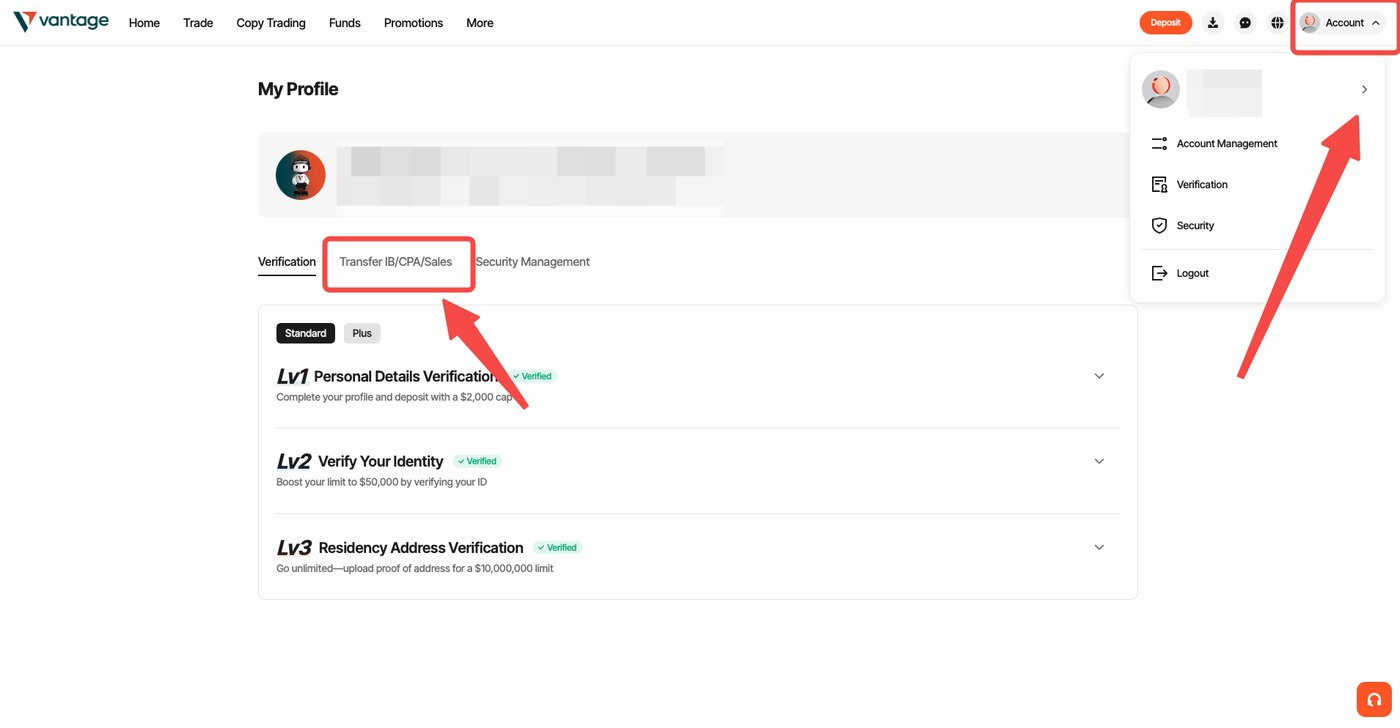Go to Home in navigation
Viewport: 1400px width, 728px height.
coord(144,23)
